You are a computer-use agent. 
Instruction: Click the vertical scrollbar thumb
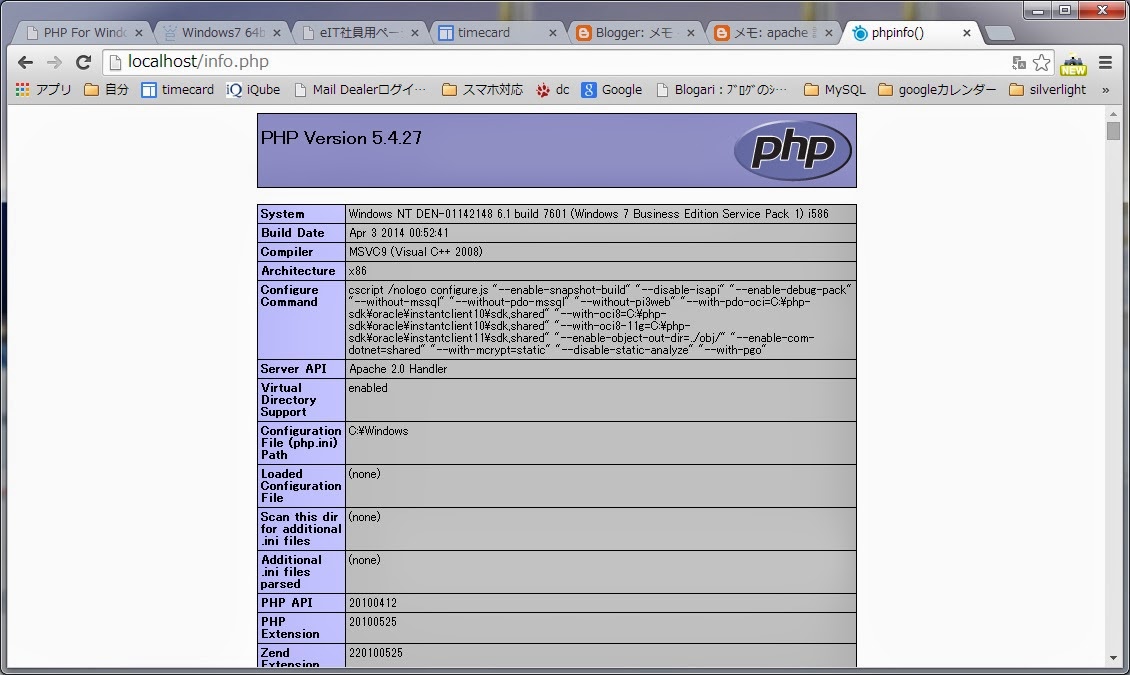tap(1113, 131)
